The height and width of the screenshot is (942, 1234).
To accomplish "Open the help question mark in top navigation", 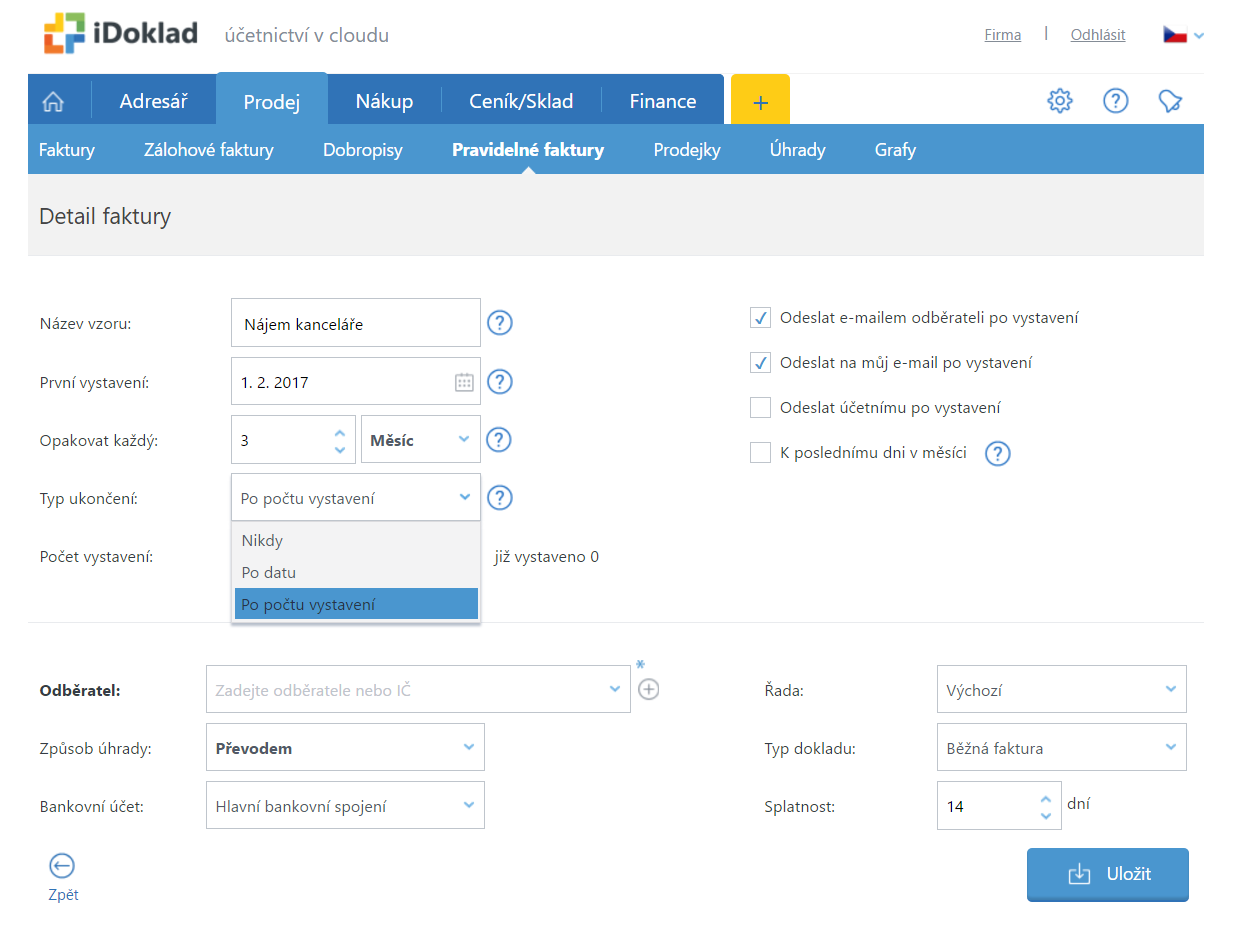I will (1116, 100).
